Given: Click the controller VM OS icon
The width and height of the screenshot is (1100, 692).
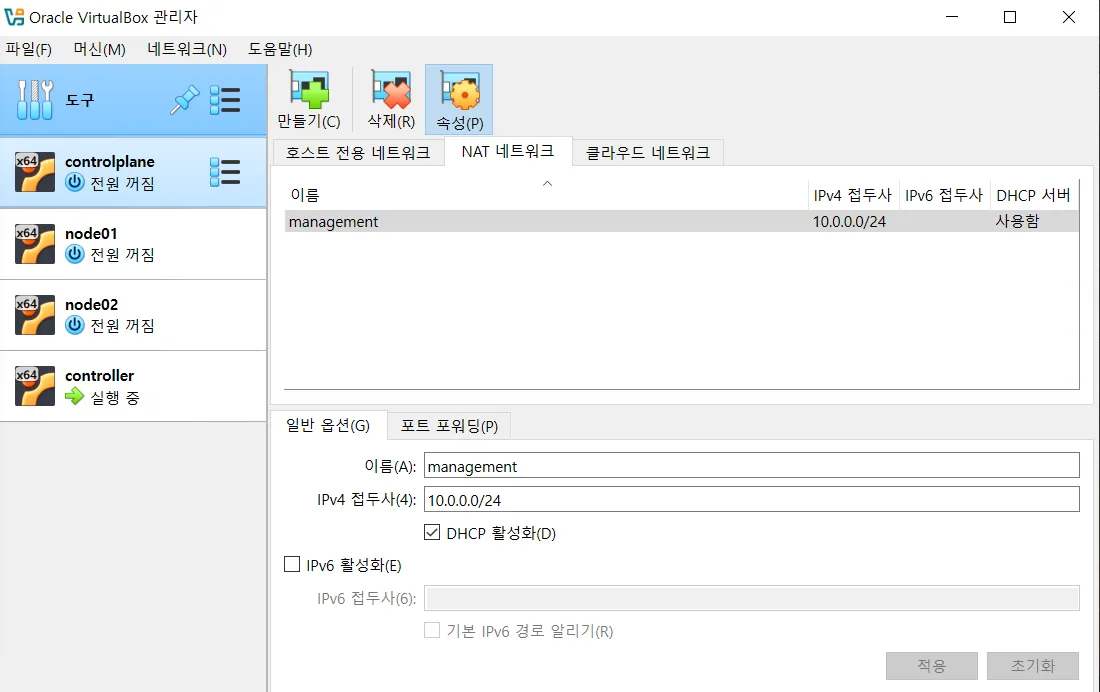Looking at the screenshot, I should [x=35, y=386].
